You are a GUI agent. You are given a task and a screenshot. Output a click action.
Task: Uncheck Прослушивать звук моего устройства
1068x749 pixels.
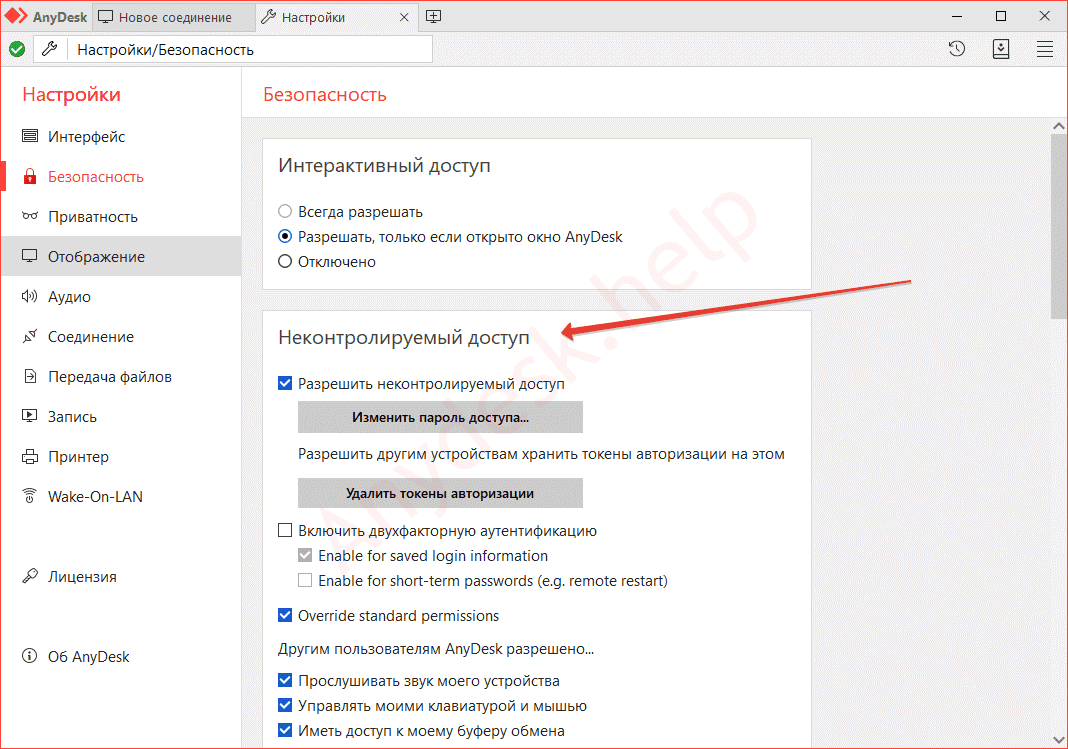point(285,681)
